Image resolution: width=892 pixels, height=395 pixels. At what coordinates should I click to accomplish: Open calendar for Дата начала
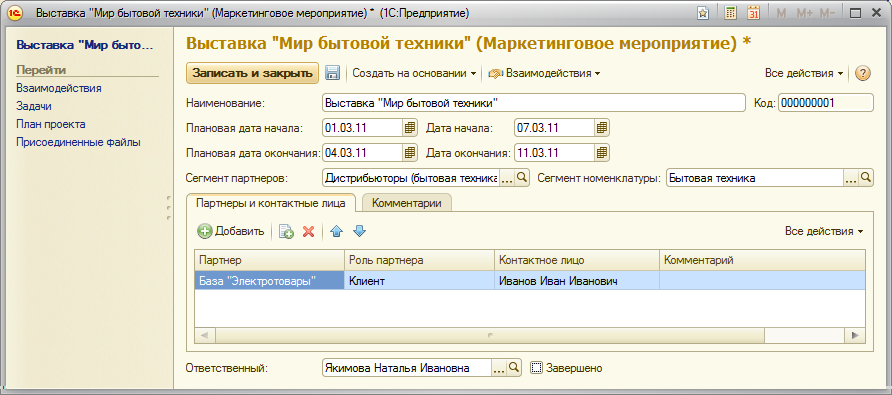[602, 128]
